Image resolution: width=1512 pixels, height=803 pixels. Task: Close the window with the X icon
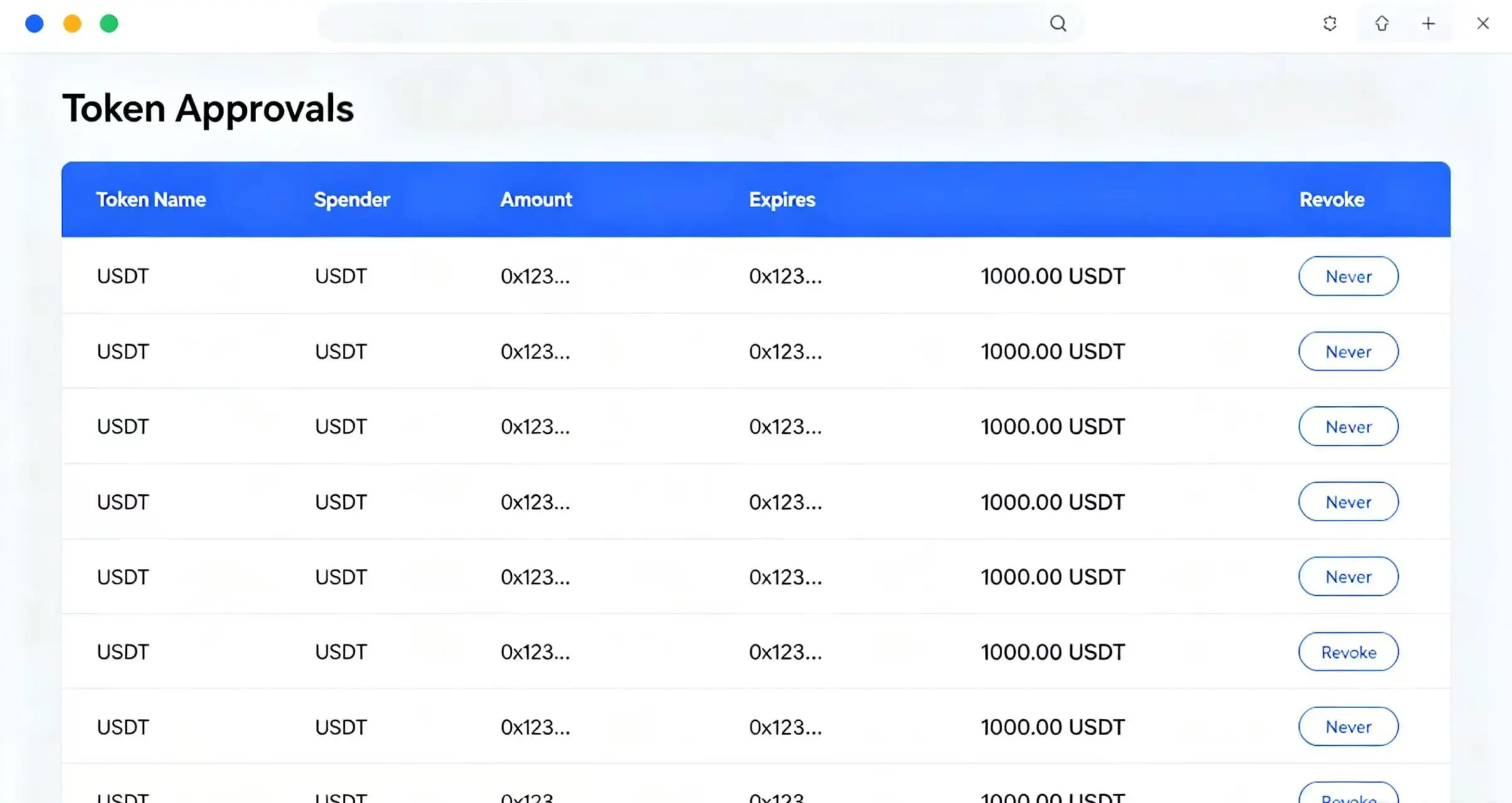[x=1483, y=24]
